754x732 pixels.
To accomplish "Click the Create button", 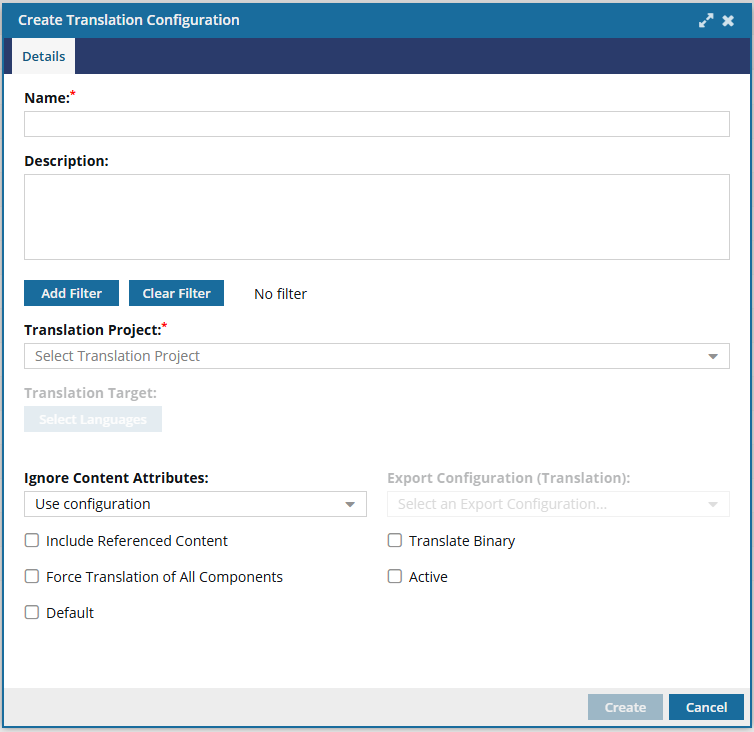I will (x=625, y=707).
